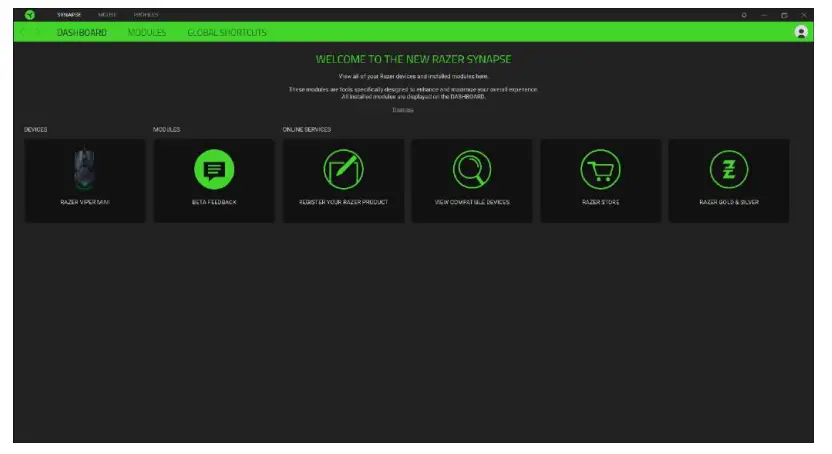Open the Razer Gold & Silver icon
Viewport: 832px width, 454px height.
coord(729,169)
